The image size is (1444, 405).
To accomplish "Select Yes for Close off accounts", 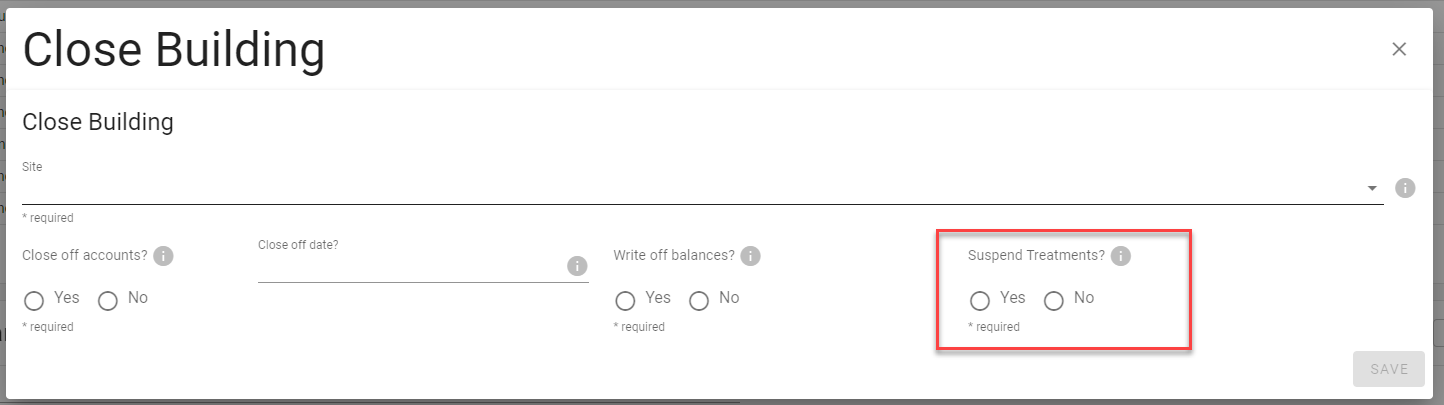I will (34, 300).
